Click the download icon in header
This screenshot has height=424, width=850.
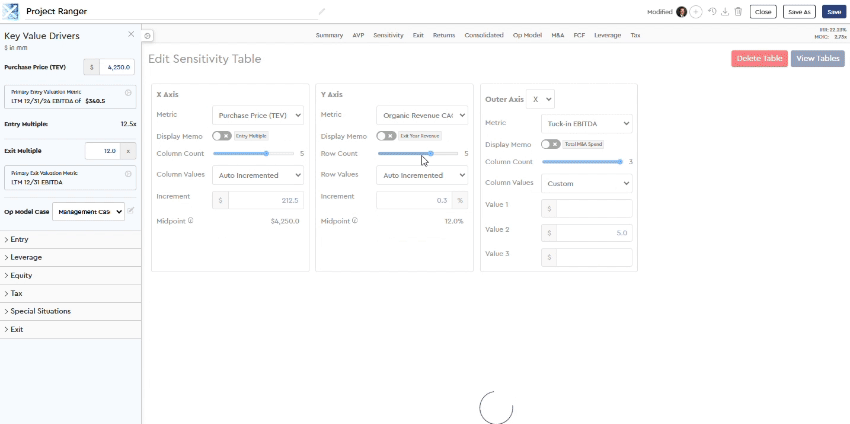click(x=725, y=12)
